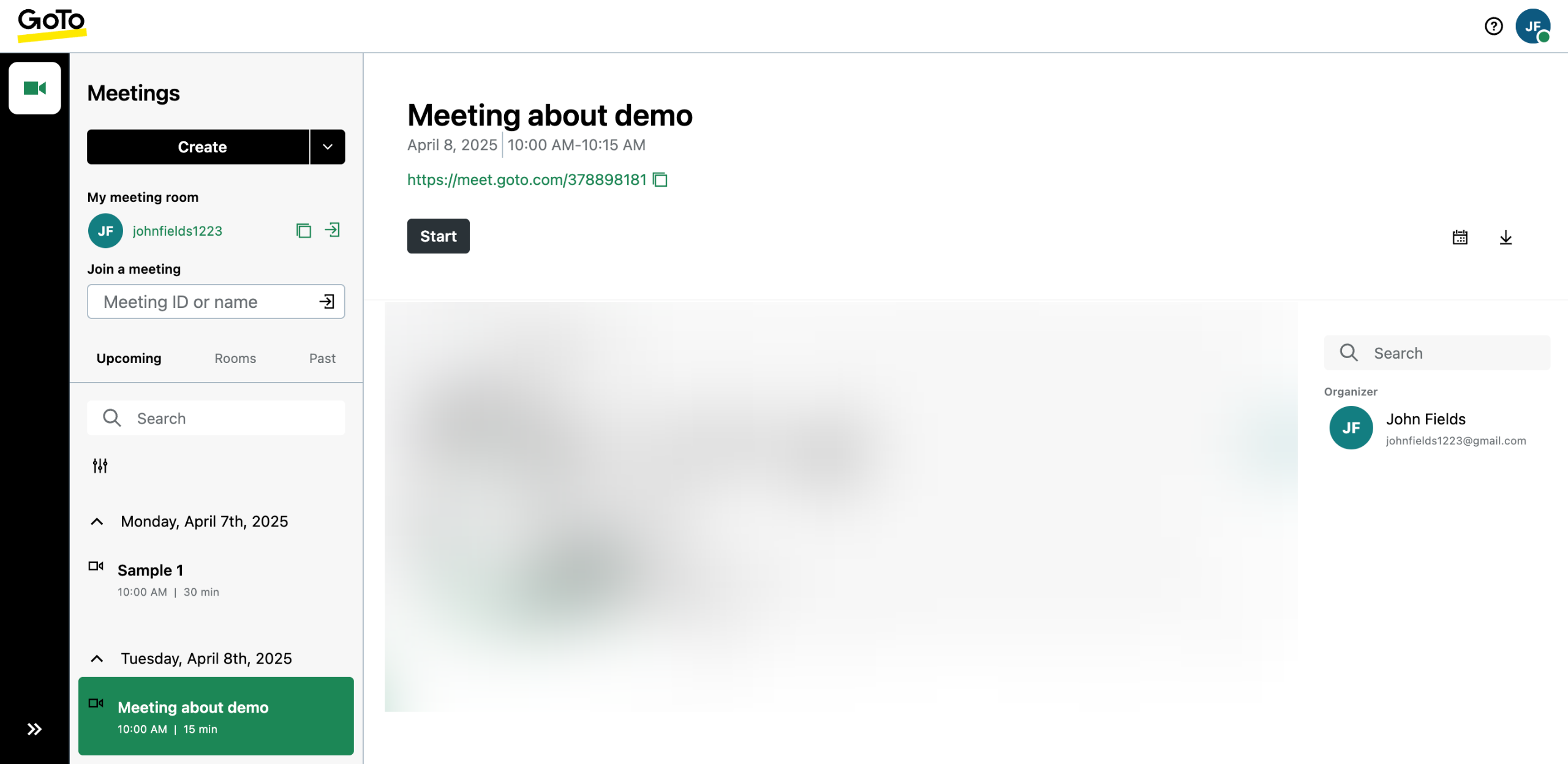Open the Meetings video camera sidebar icon
Image resolution: width=1568 pixels, height=764 pixels.
[35, 88]
